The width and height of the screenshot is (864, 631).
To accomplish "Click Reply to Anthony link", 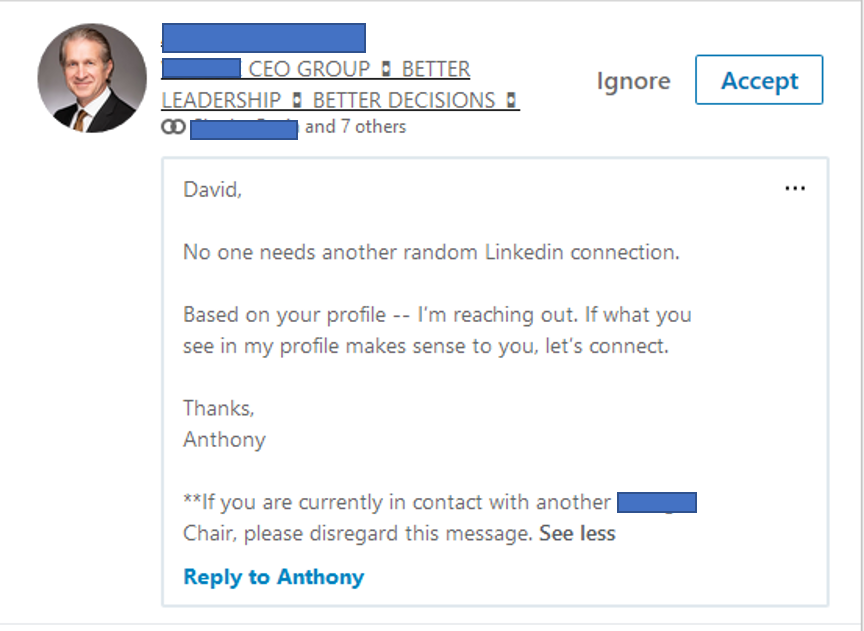I will pyautogui.click(x=273, y=577).
